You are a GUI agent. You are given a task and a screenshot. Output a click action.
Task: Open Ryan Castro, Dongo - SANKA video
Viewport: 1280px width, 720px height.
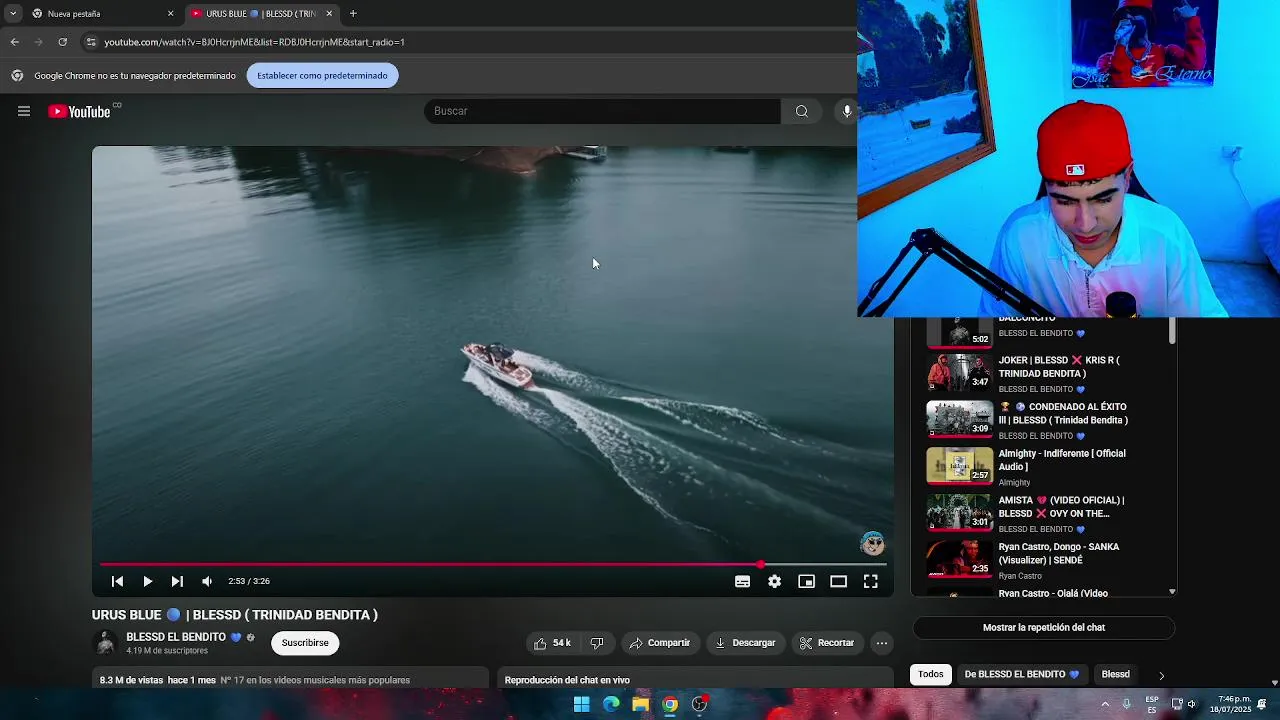pyautogui.click(x=1045, y=560)
